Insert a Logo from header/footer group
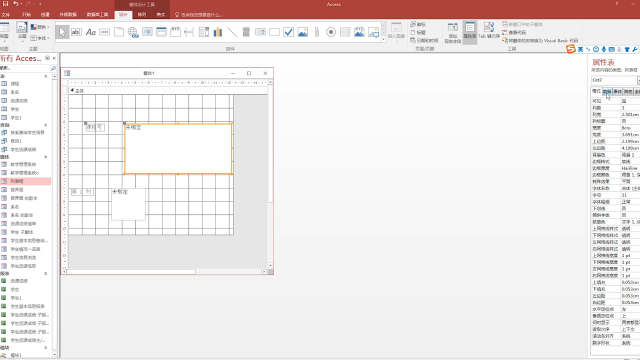 418,24
